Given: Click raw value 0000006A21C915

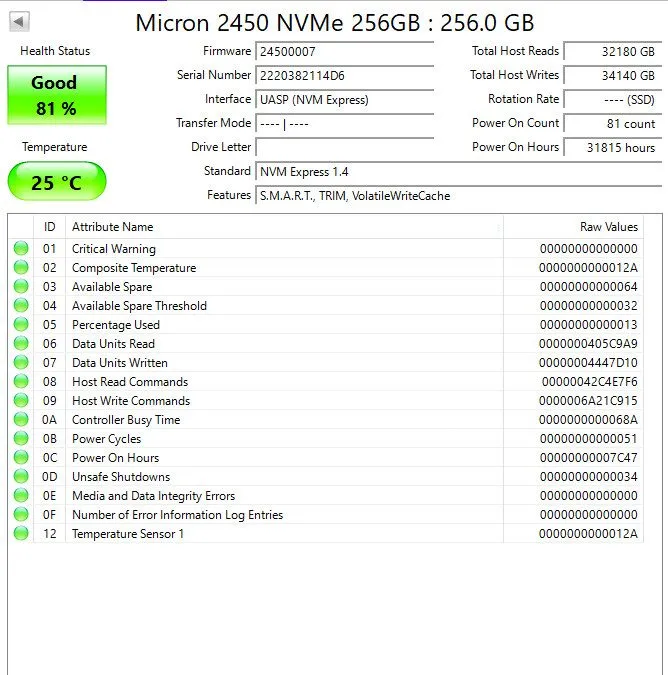Looking at the screenshot, I should (x=588, y=401).
